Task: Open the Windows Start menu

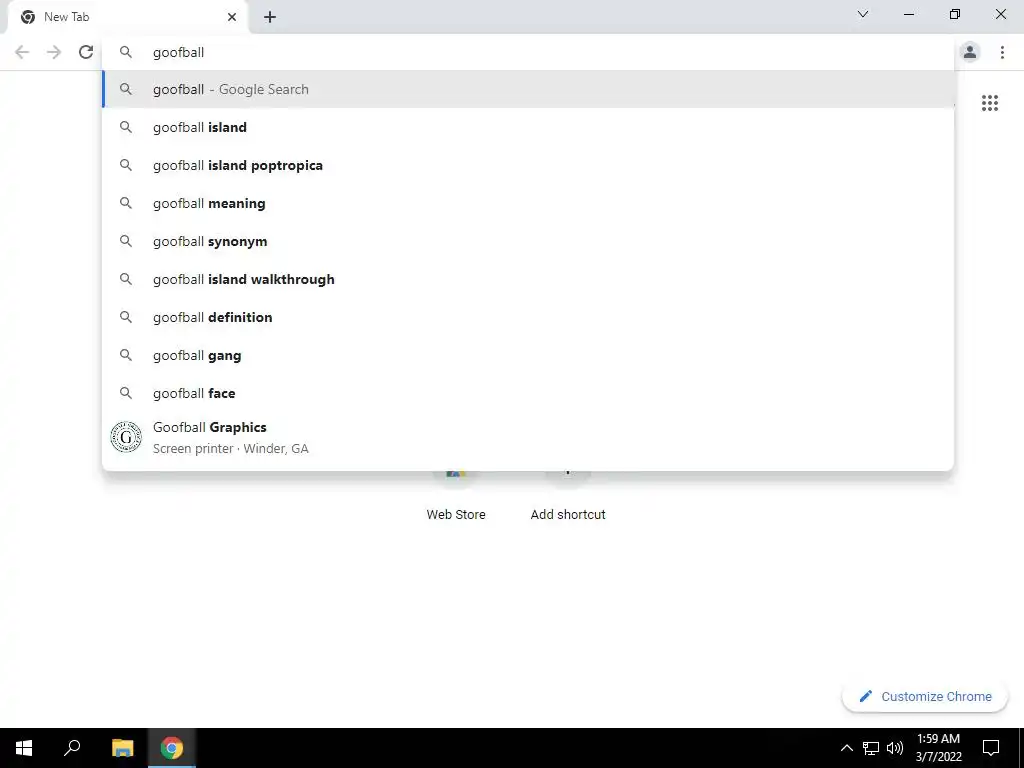Action: 24,748
